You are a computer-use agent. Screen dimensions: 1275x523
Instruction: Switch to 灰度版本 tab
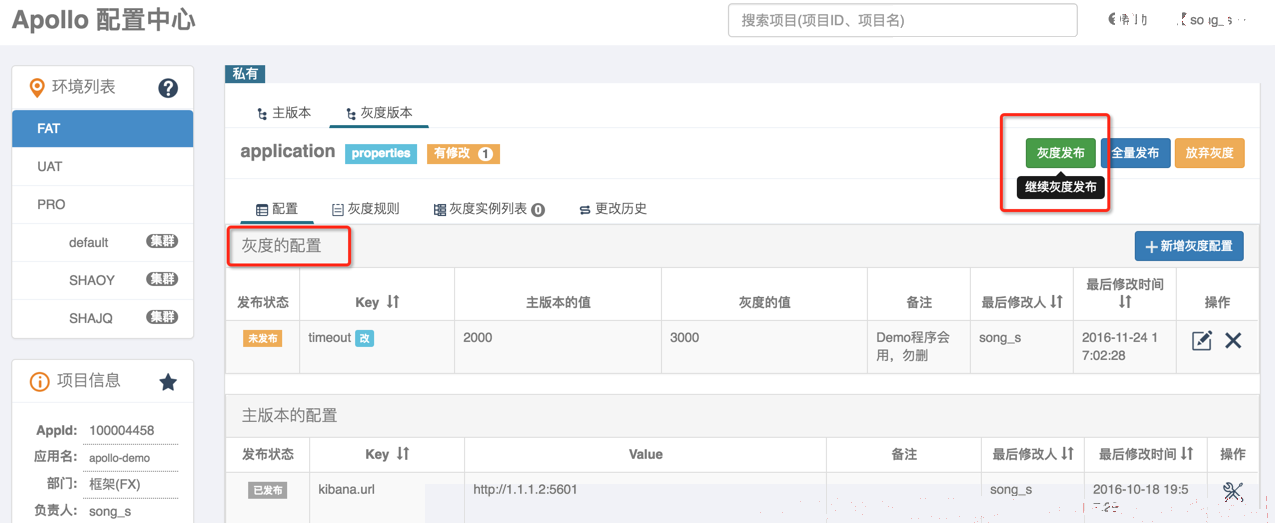[379, 113]
